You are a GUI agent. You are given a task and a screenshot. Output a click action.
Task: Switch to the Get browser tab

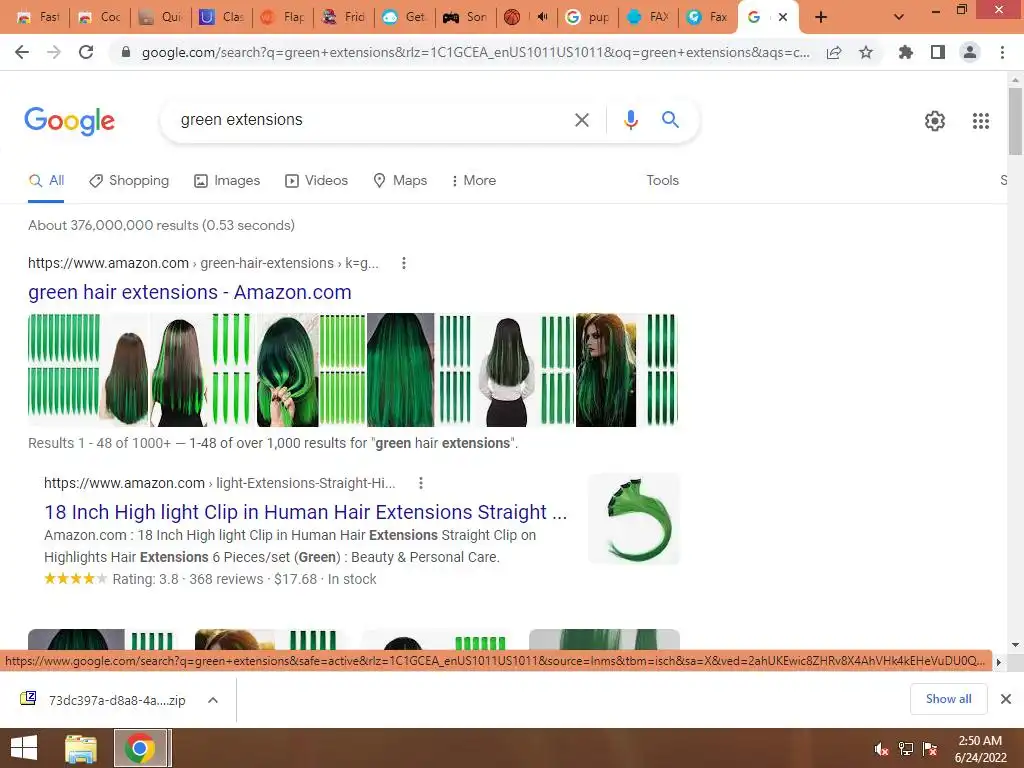pyautogui.click(x=405, y=17)
